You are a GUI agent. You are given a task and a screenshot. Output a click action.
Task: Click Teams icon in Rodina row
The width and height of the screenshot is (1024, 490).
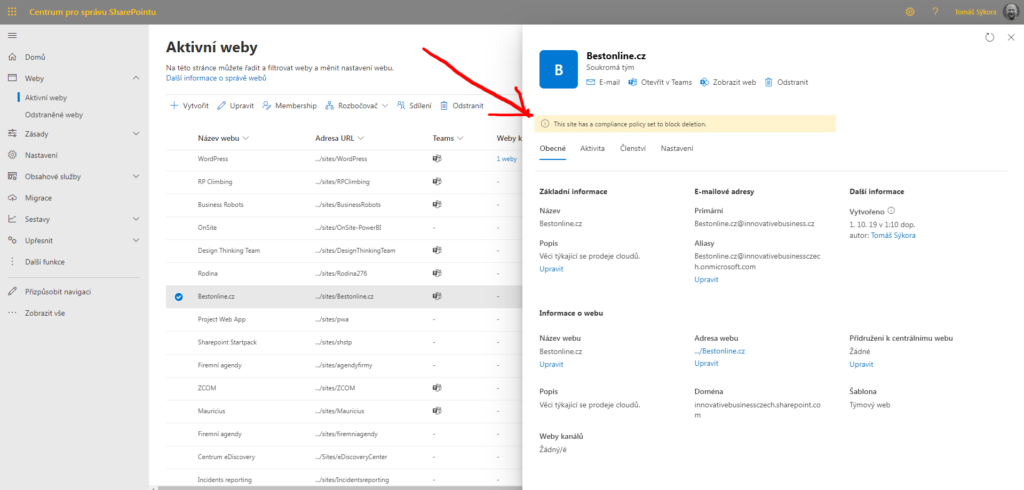(x=436, y=273)
